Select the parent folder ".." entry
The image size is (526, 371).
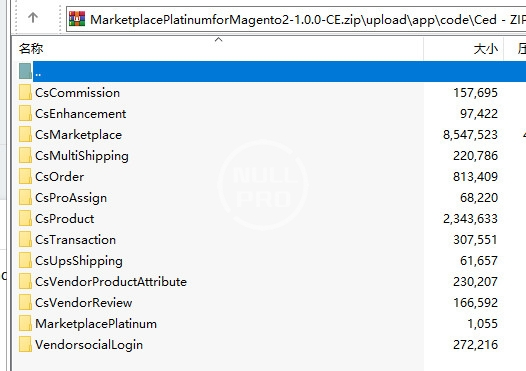(x=272, y=71)
